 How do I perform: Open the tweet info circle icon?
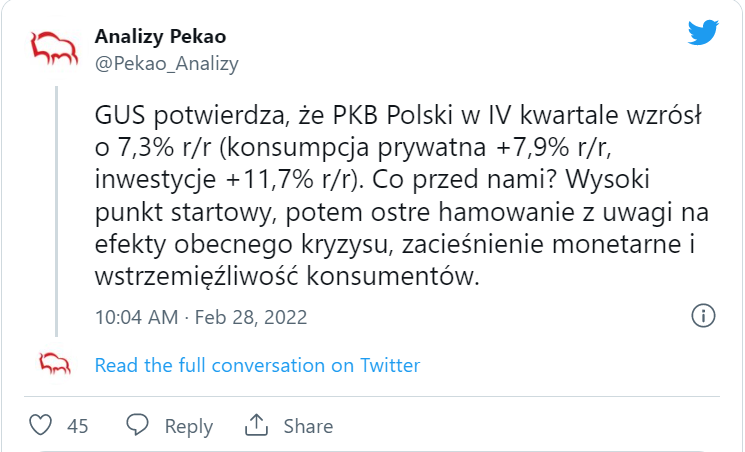click(703, 316)
